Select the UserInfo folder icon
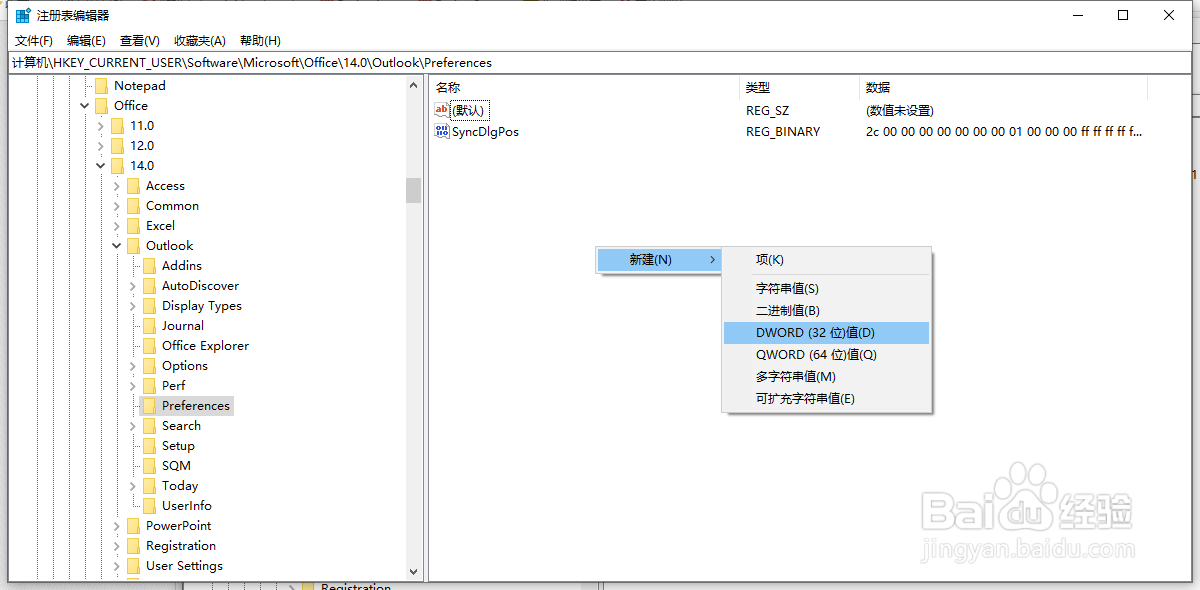This screenshot has height=590, width=1200. [150, 505]
